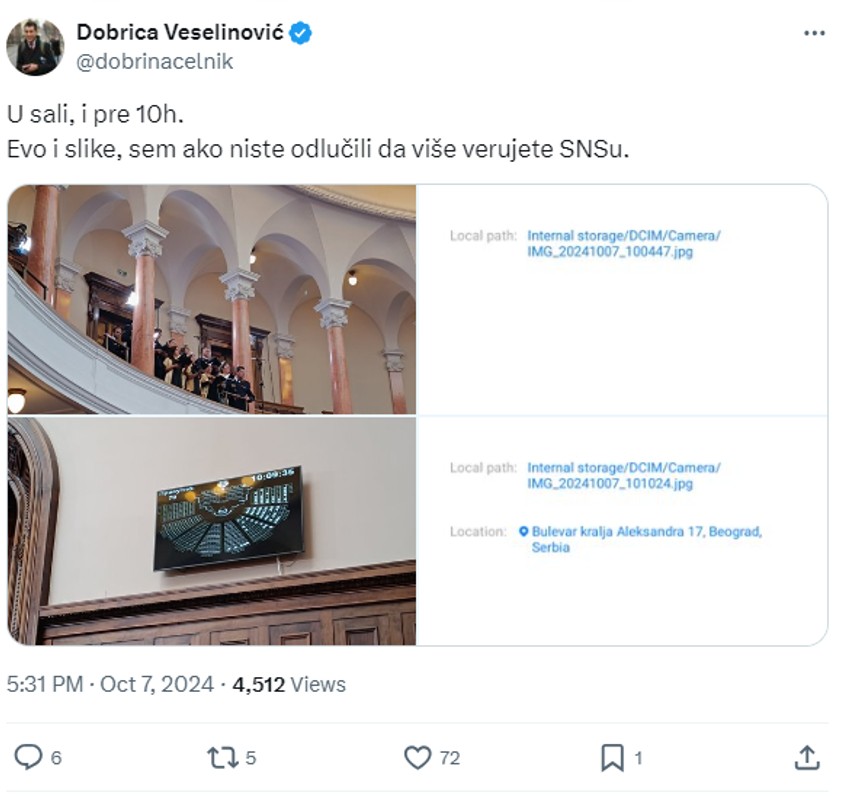The height and width of the screenshot is (806, 850).
Task: Open the balcony choir photo
Action: 212,299
